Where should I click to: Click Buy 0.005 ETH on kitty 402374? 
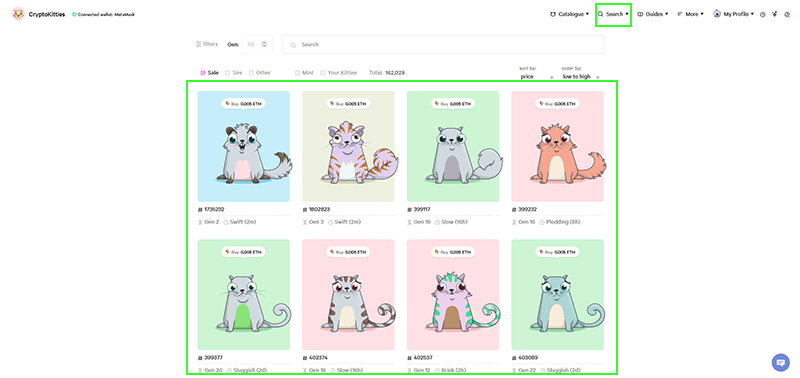coord(348,252)
